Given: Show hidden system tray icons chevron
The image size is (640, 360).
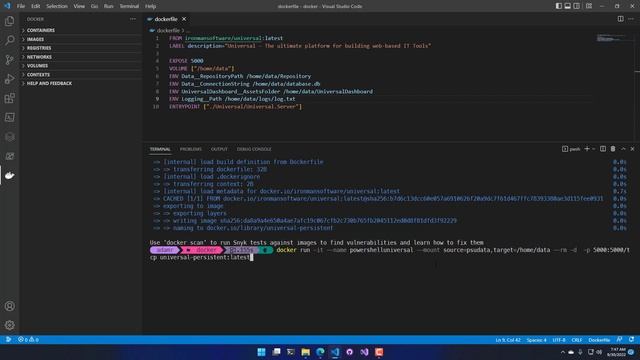Looking at the screenshot, I should [x=562, y=352].
